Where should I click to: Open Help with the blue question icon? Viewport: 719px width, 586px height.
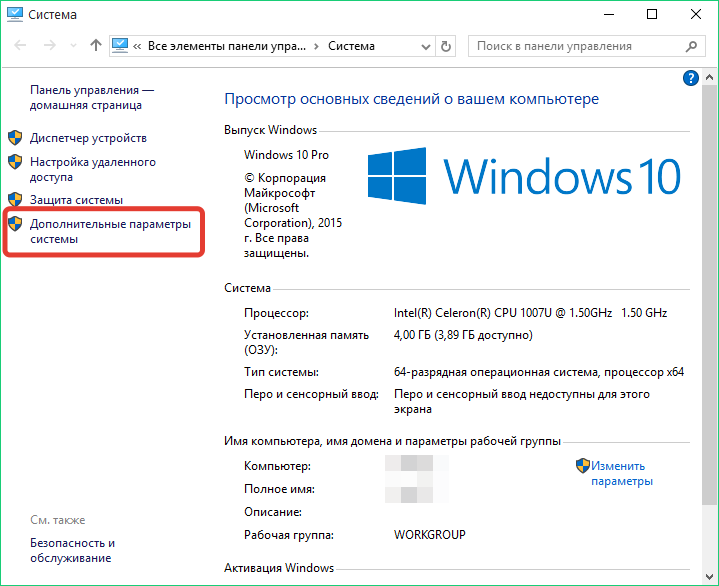[691, 78]
